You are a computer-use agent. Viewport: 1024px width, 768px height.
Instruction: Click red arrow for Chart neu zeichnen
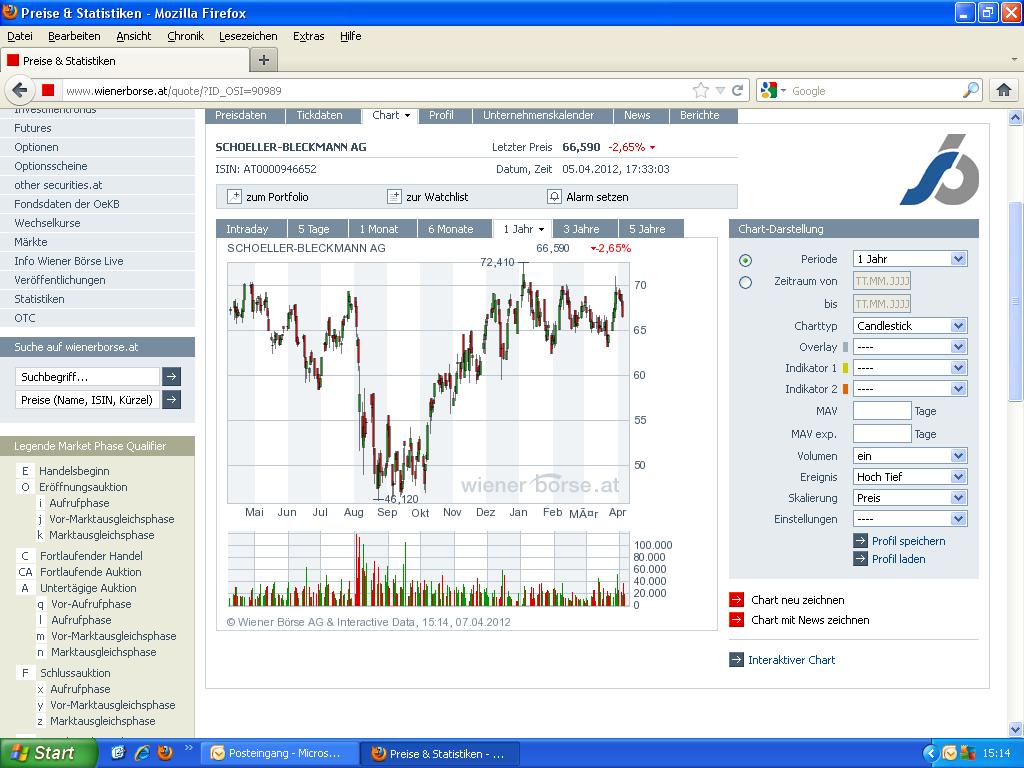pos(737,600)
